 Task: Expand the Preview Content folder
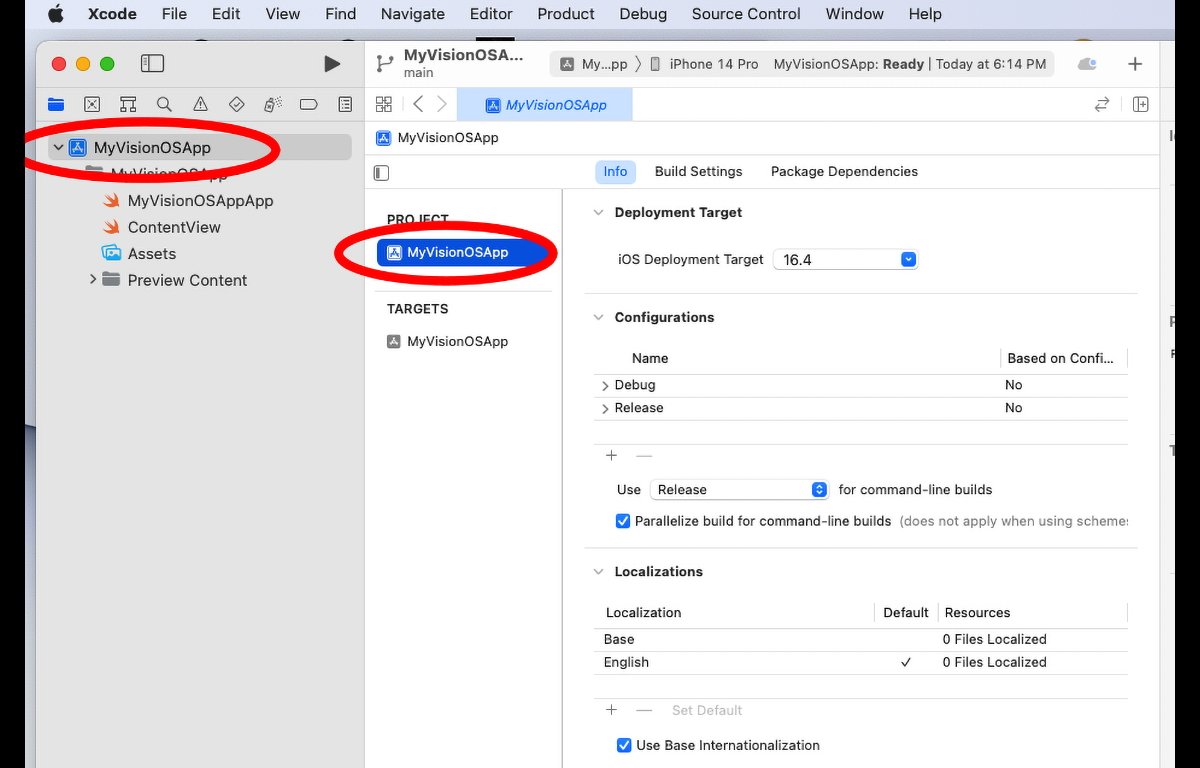93,280
